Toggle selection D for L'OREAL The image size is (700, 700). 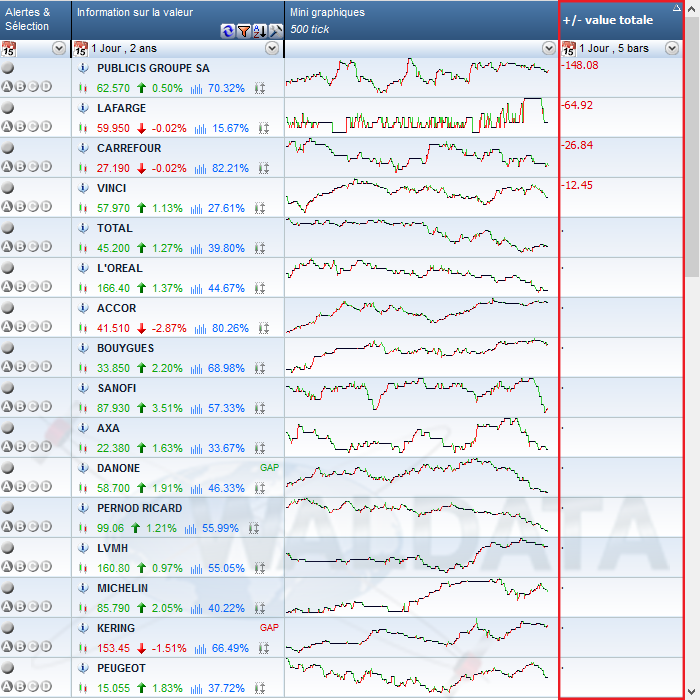tap(46, 286)
